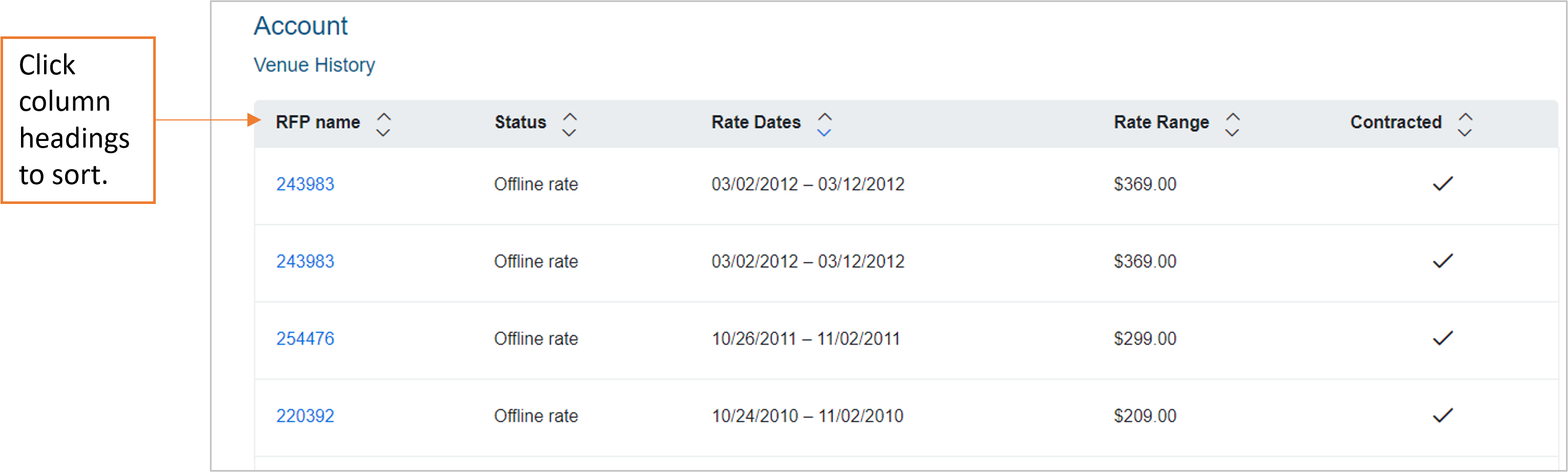Click the Contracted heading label
This screenshot has height=472, width=1568.
coord(1395,122)
